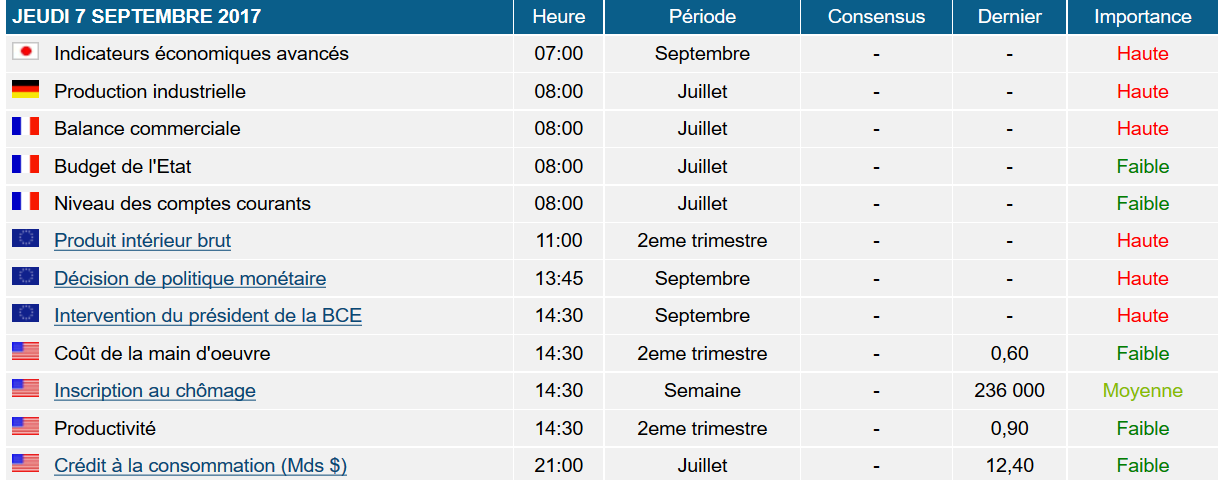Click the Dernier column header
The height and width of the screenshot is (480, 1221).
pyautogui.click(x=1009, y=17)
